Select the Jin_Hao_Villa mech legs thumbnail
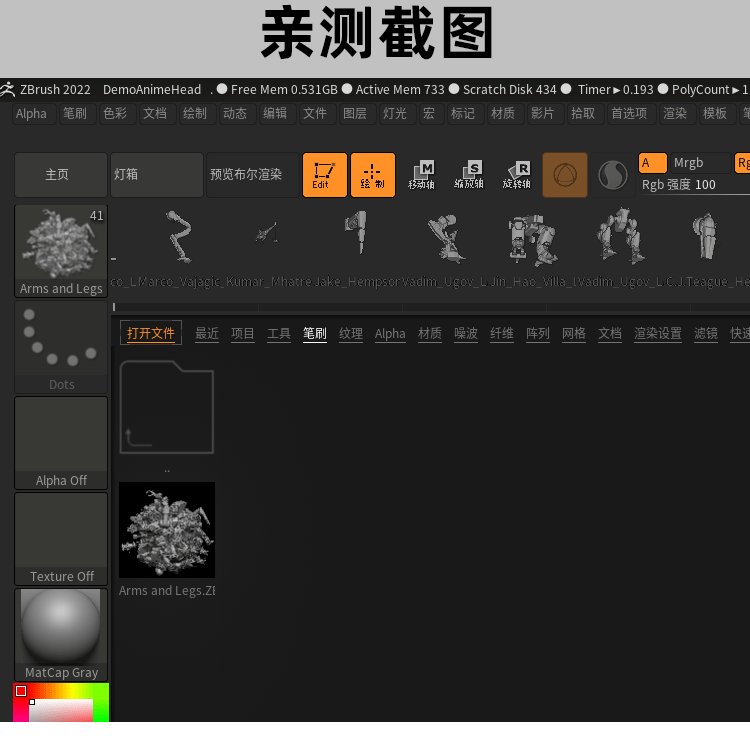Screen dimensions: 750x736 pyautogui.click(x=532, y=240)
